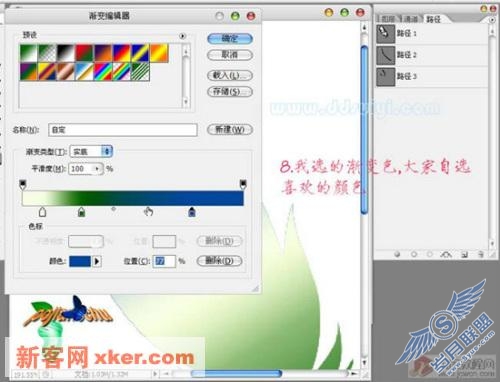Image resolution: width=500 pixels, height=382 pixels.
Task: Load path as selection using dotted circle icon
Action: [430, 254]
